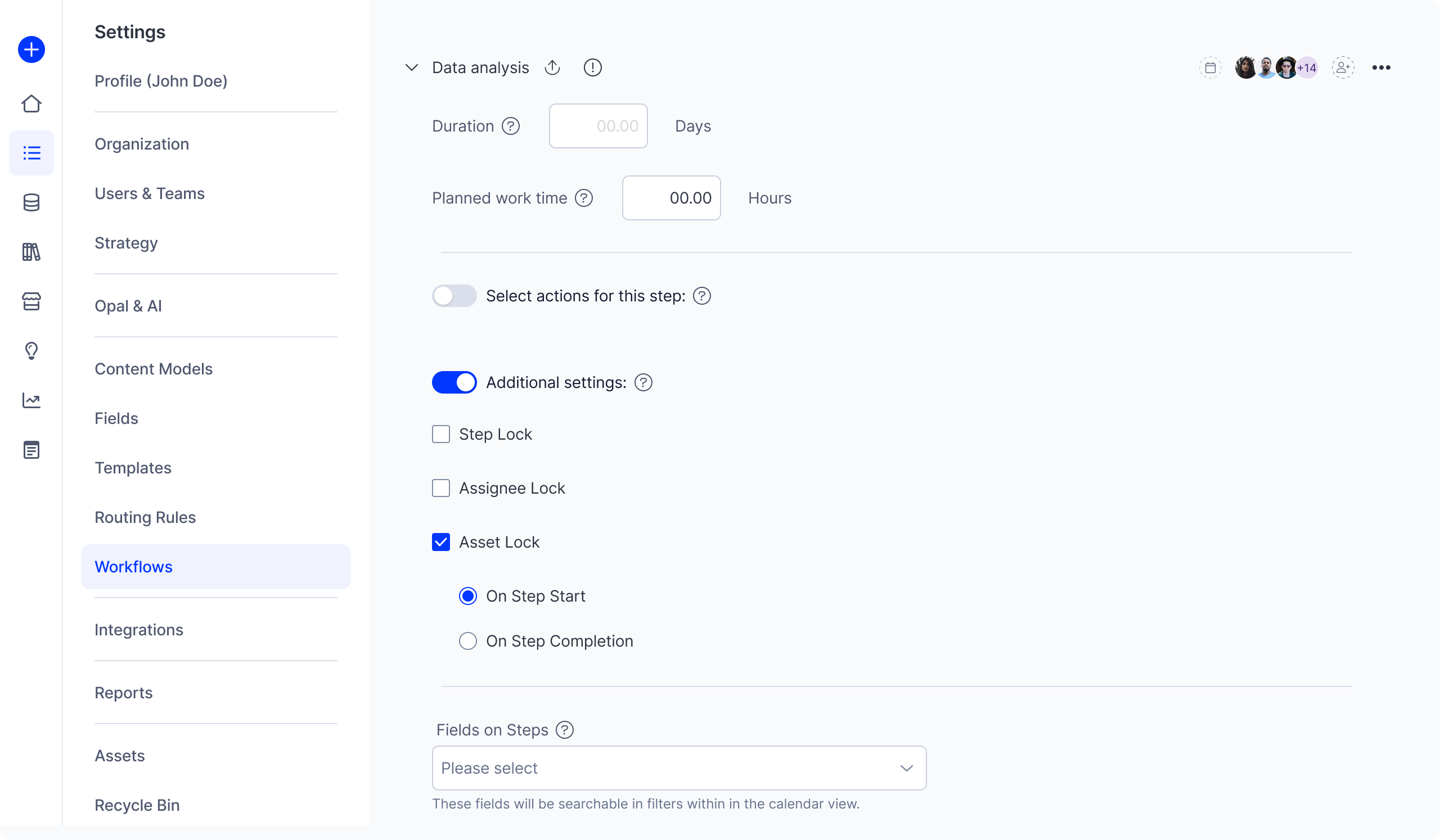Open the library books icon
Viewport: 1440px width, 840px height.
(x=31, y=252)
